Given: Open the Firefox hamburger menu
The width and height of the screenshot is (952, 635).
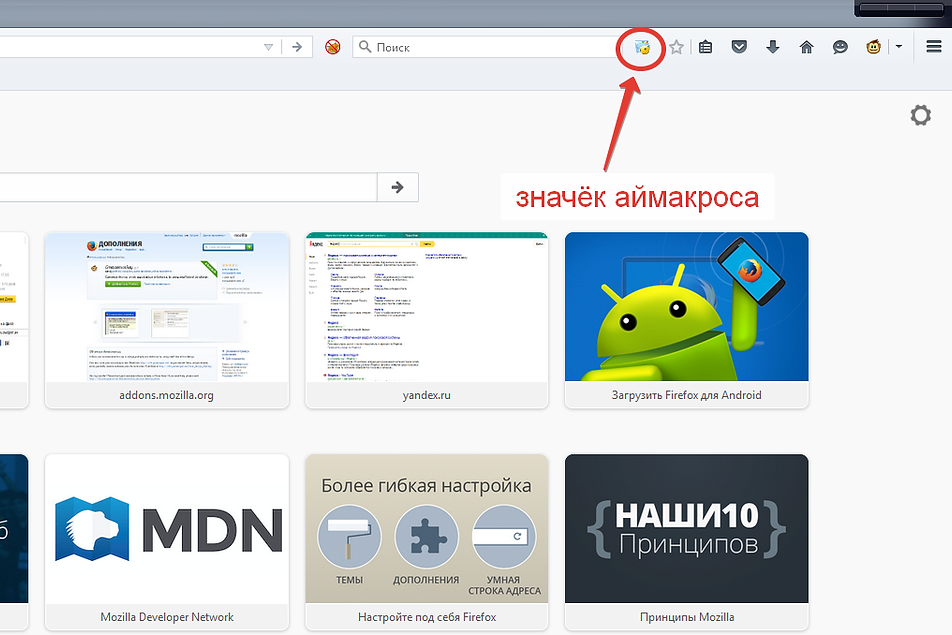Looking at the screenshot, I should pos(934,47).
